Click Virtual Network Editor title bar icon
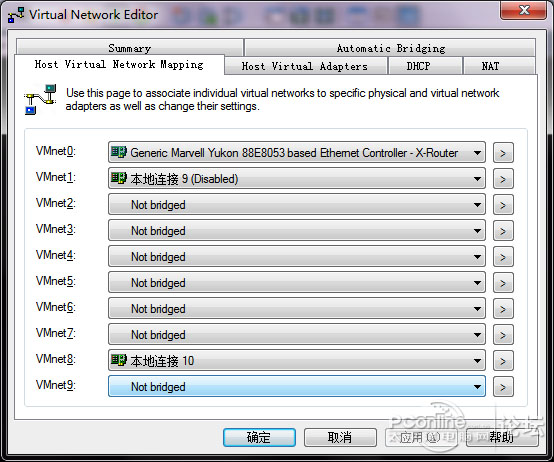This screenshot has width=554, height=462. (16, 15)
